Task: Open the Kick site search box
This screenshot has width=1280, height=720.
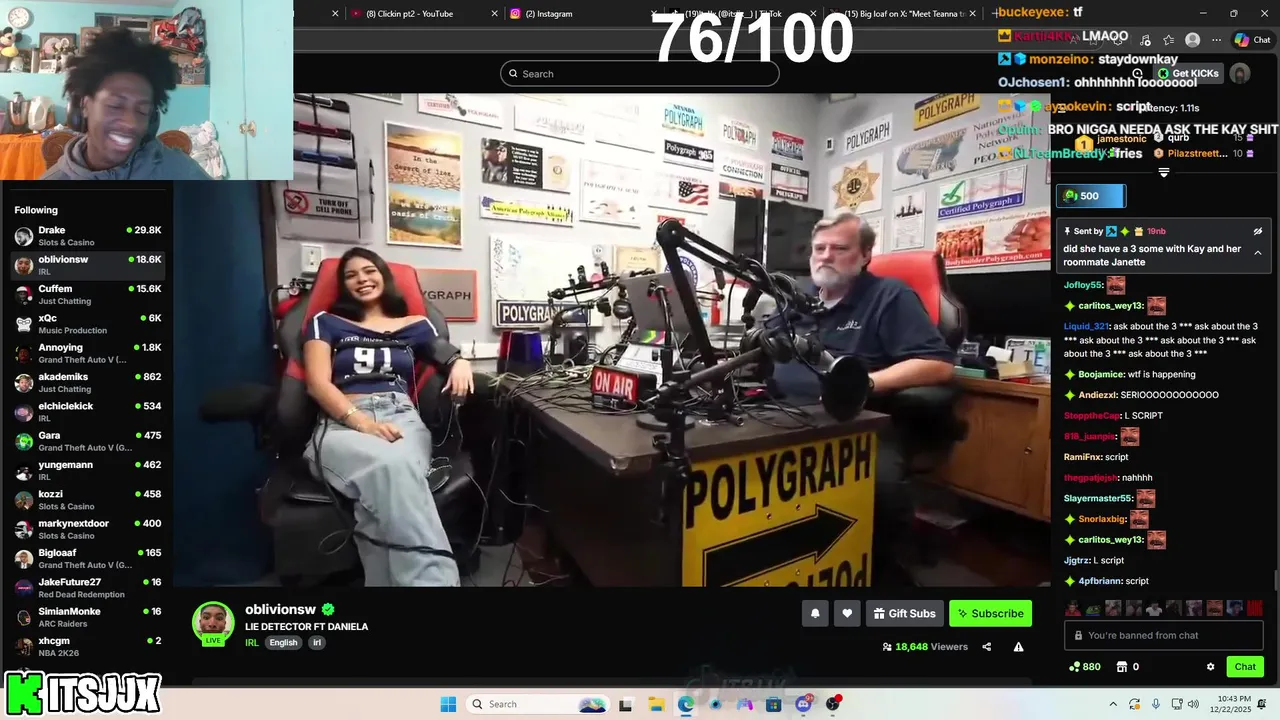Action: point(640,73)
